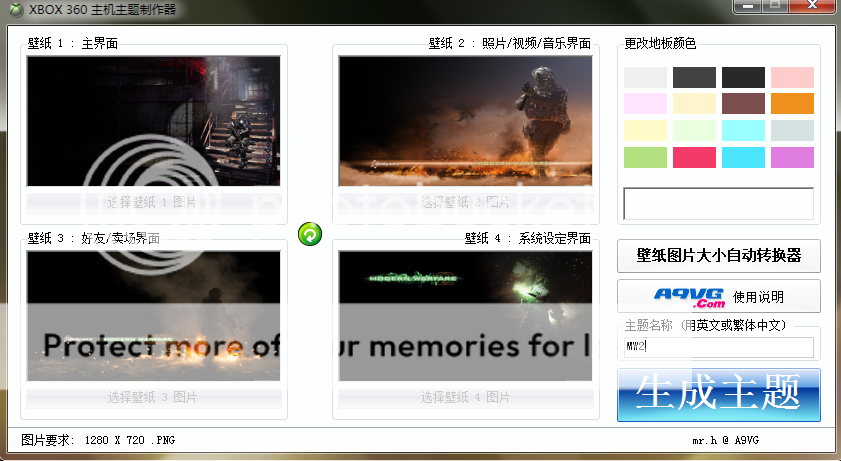Choose the hot pink color swatch

pyautogui.click(x=694, y=158)
